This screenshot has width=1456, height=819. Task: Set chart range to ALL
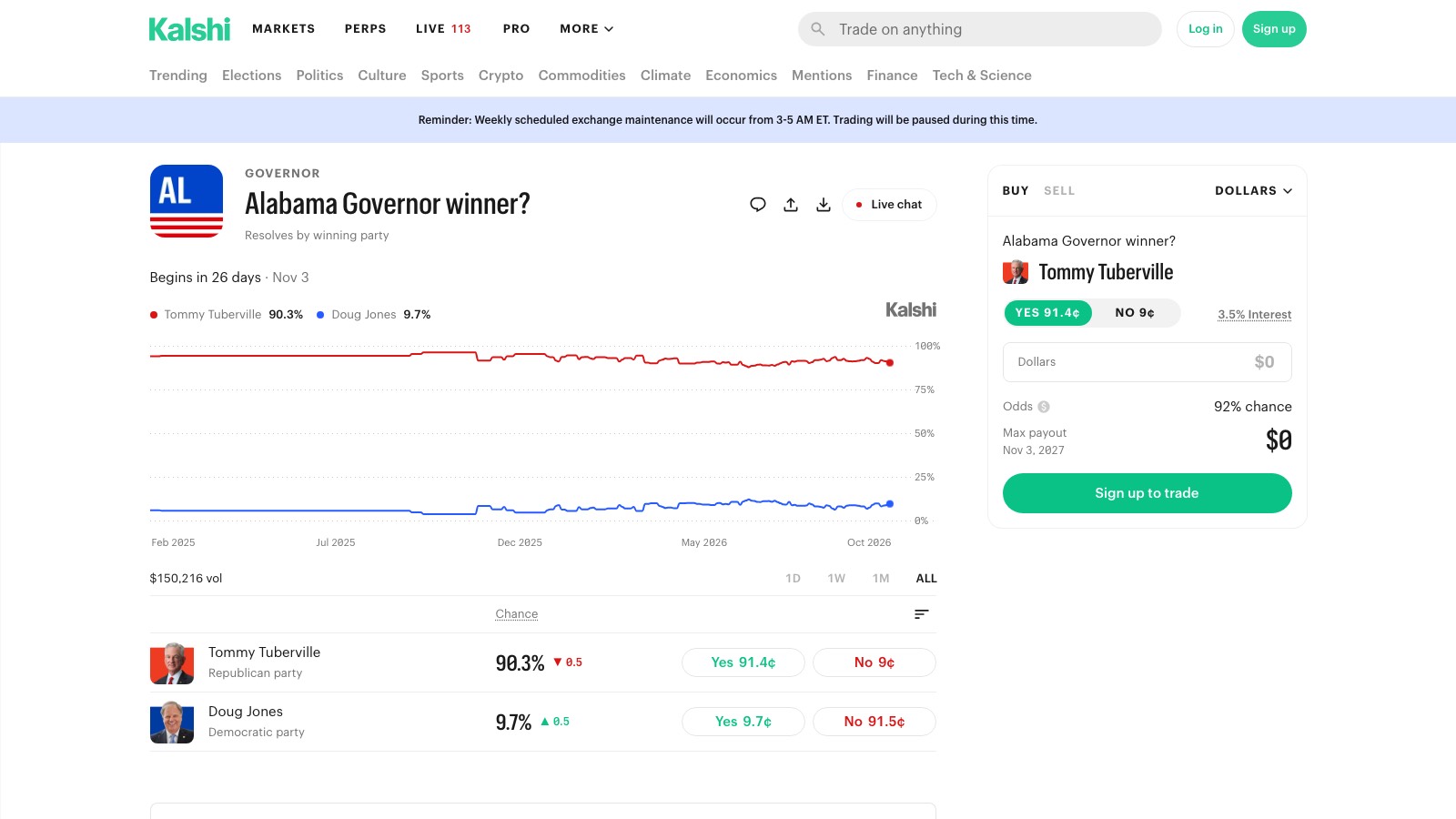pos(926,579)
